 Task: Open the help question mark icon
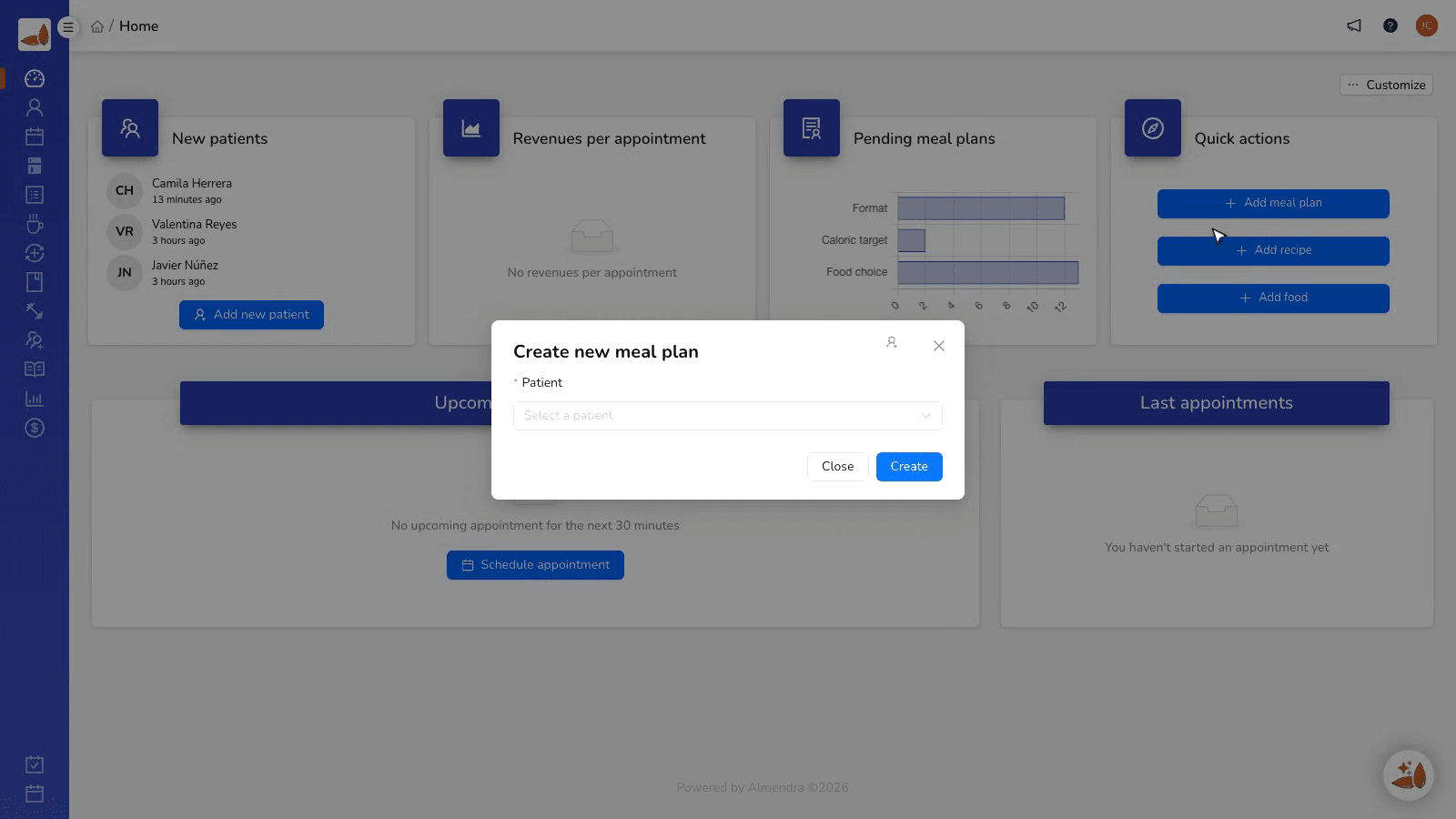coord(1390,25)
